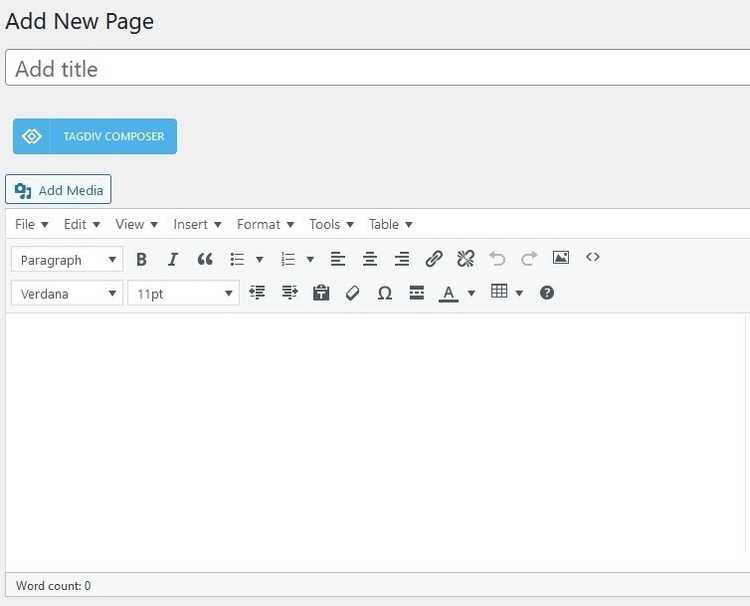Screen dimensions: 750x606
Task: Launch the tagDiv Composer button
Action: [95, 136]
